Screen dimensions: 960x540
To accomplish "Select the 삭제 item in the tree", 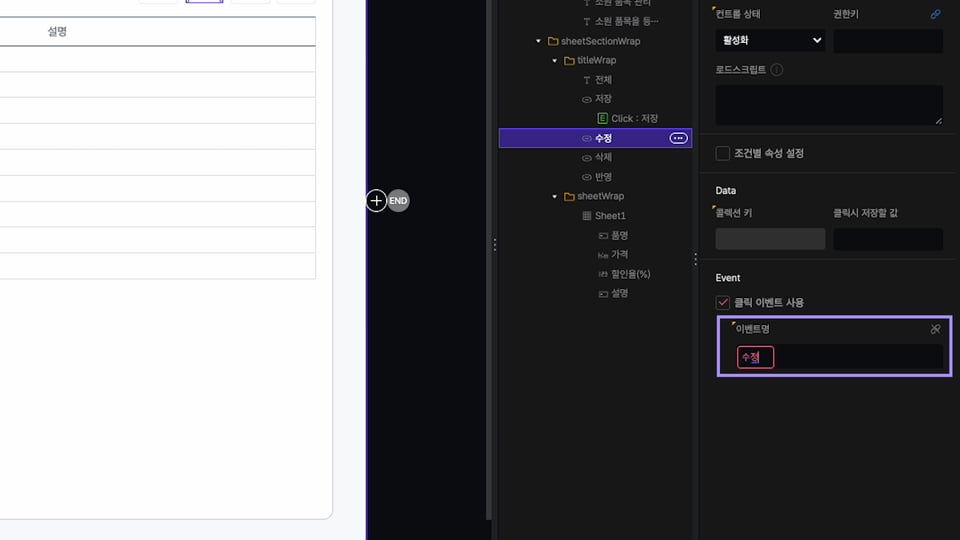I will point(603,157).
